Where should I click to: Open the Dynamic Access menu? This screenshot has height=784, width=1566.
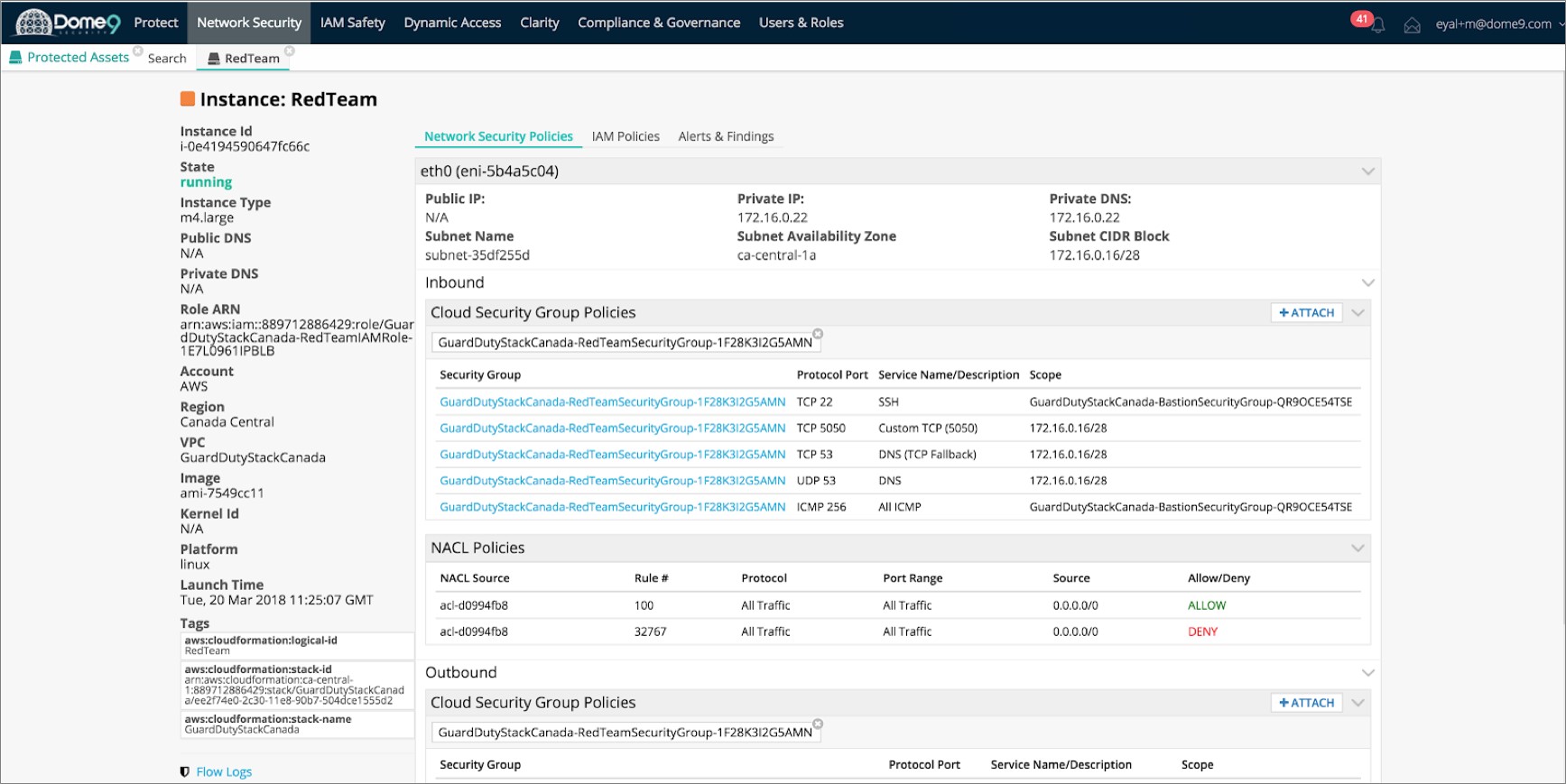coord(452,23)
